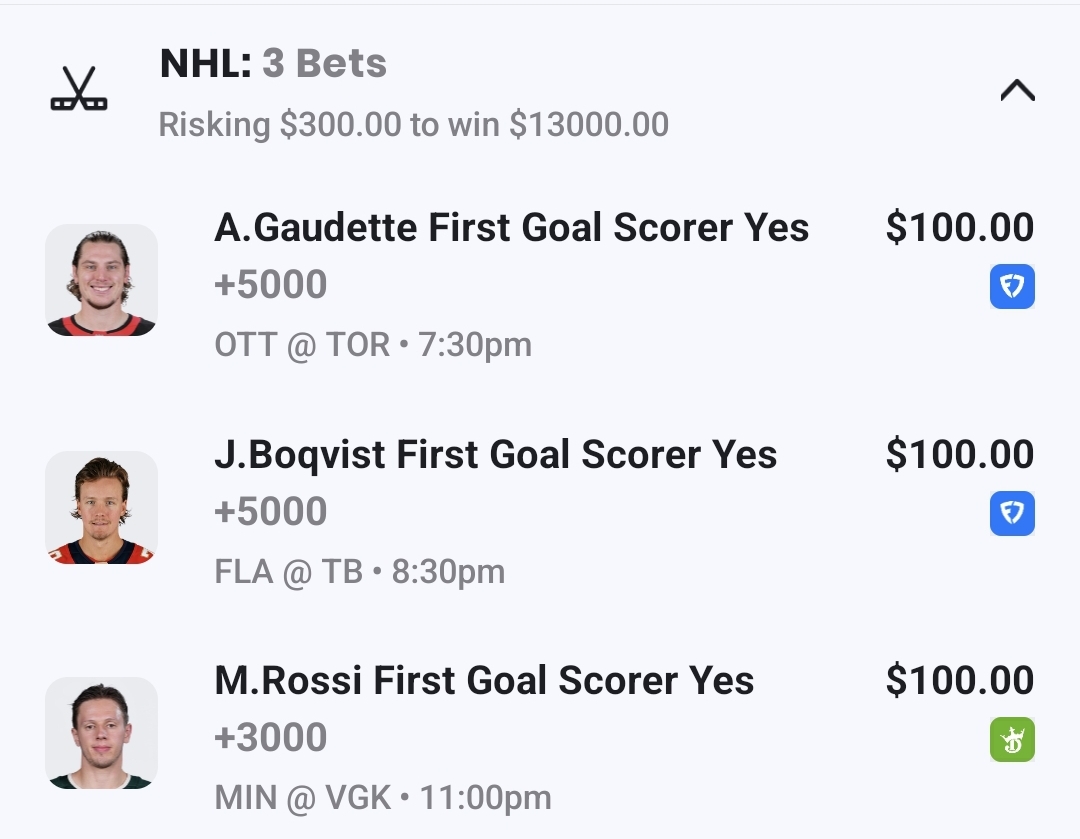Viewport: 1080px width, 839px height.
Task: Tap +3000 odds on Rossi bet
Action: 270,738
